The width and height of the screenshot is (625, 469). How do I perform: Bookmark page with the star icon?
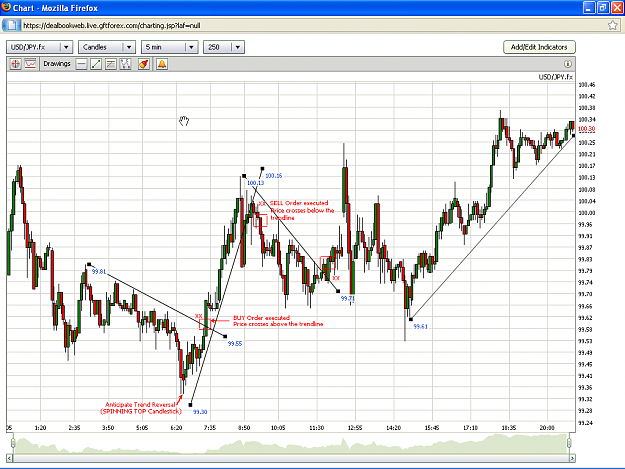click(613, 26)
